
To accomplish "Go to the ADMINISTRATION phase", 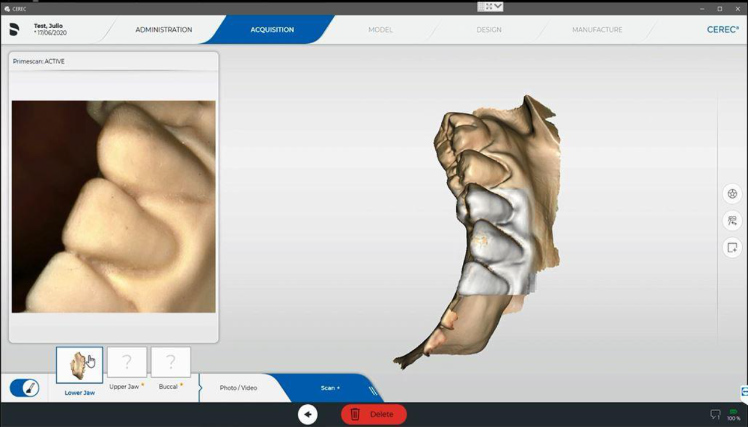I will pyautogui.click(x=164, y=30).
